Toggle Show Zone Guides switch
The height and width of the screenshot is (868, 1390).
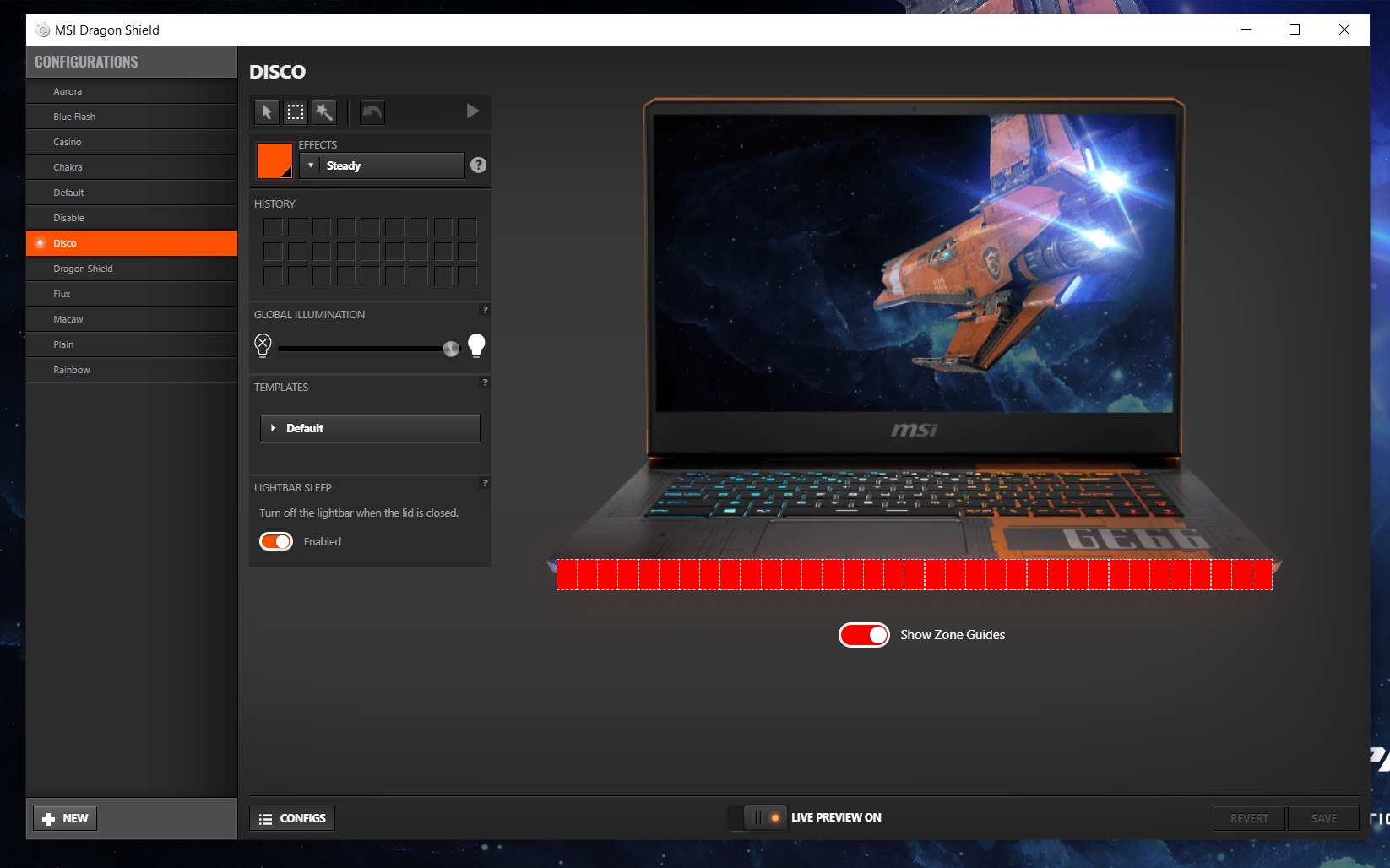864,635
